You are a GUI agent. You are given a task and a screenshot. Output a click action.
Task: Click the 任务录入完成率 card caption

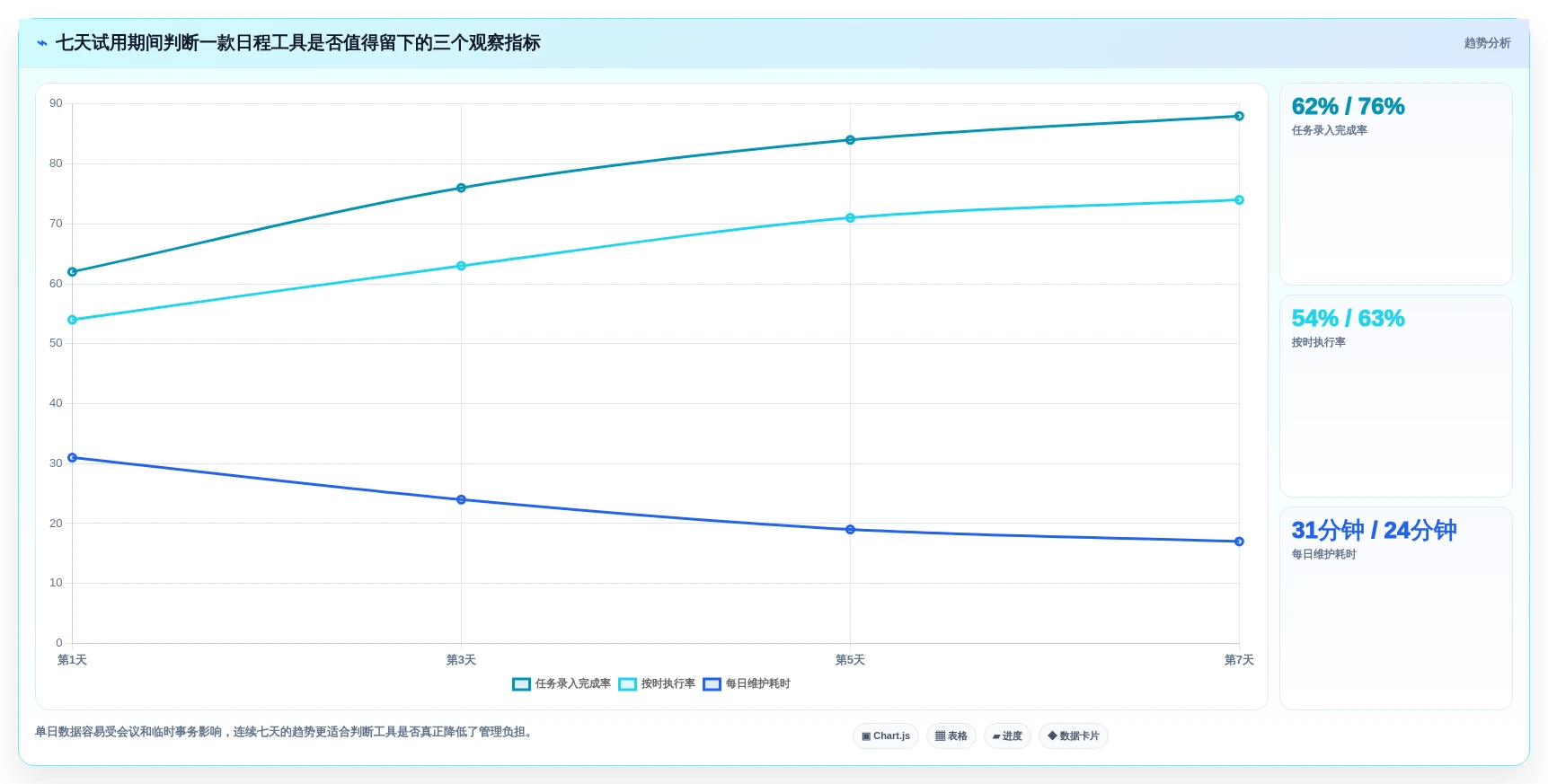[1329, 131]
